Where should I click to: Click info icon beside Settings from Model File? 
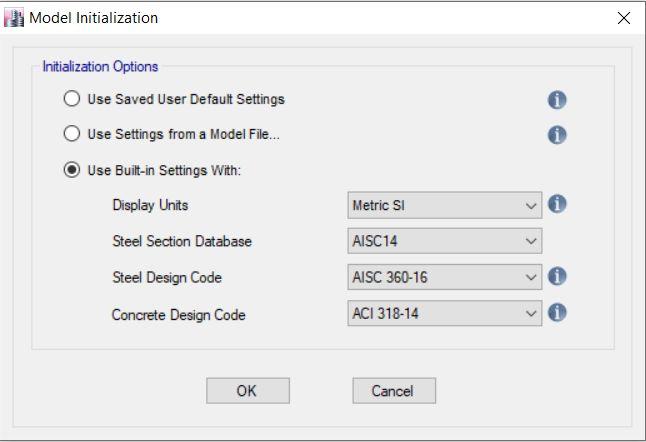click(x=558, y=135)
